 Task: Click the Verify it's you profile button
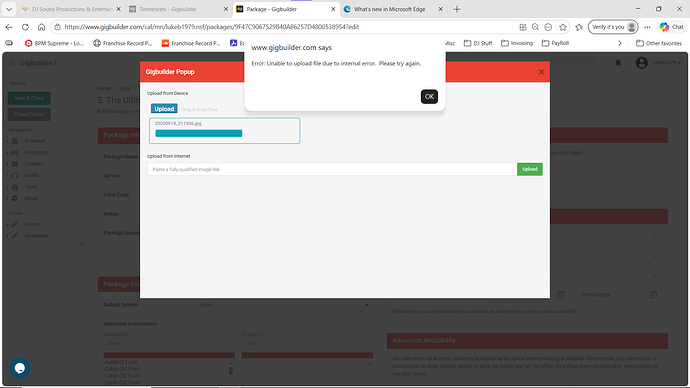click(x=613, y=27)
